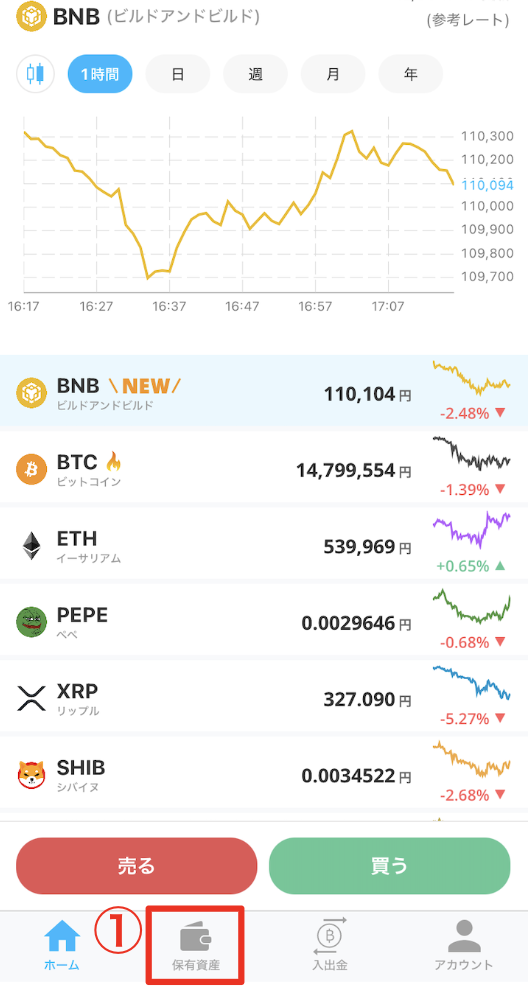Image resolution: width=528 pixels, height=998 pixels.
Task: Tap the BTC mini price sparkline
Action: [x=471, y=453]
